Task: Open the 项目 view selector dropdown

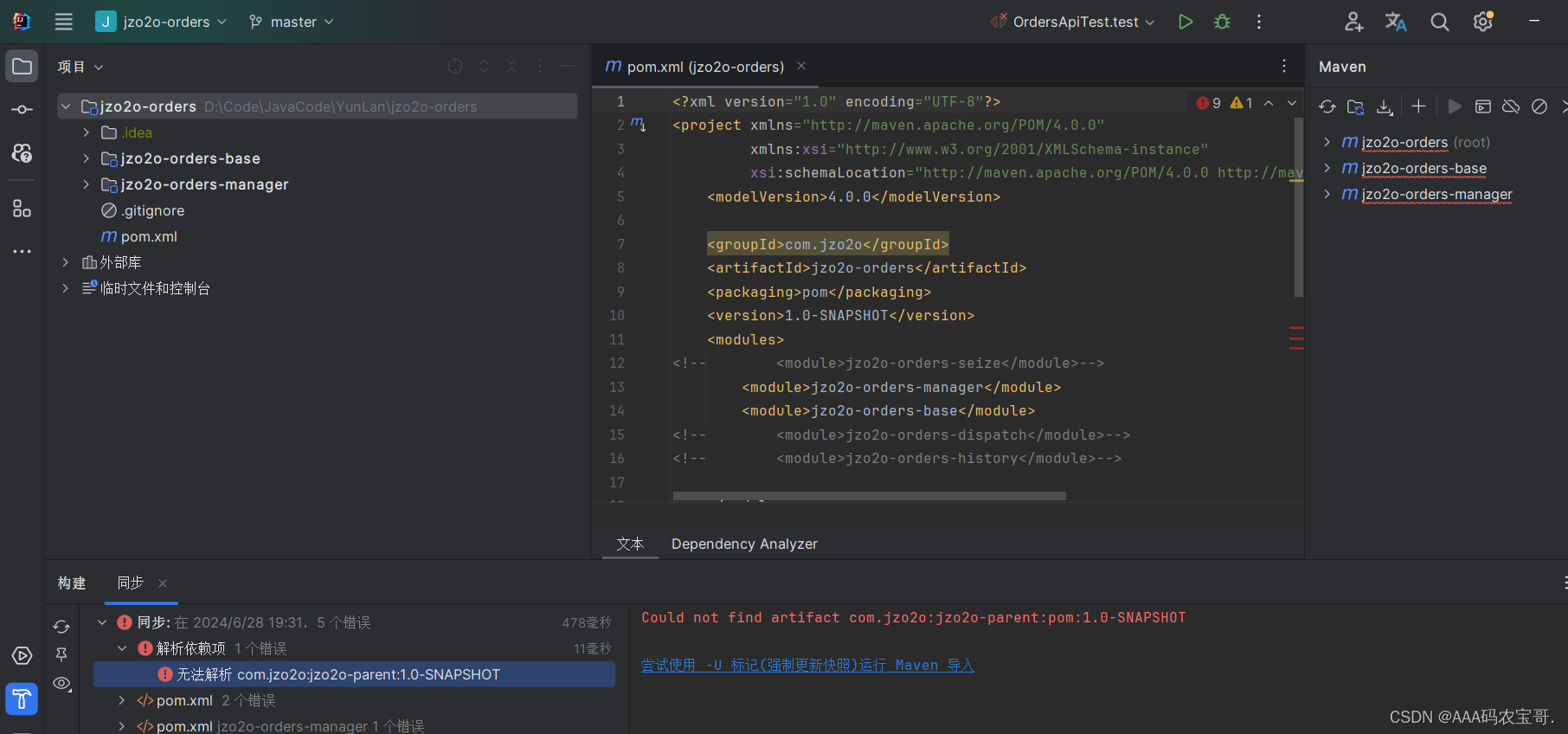Action: tap(80, 67)
